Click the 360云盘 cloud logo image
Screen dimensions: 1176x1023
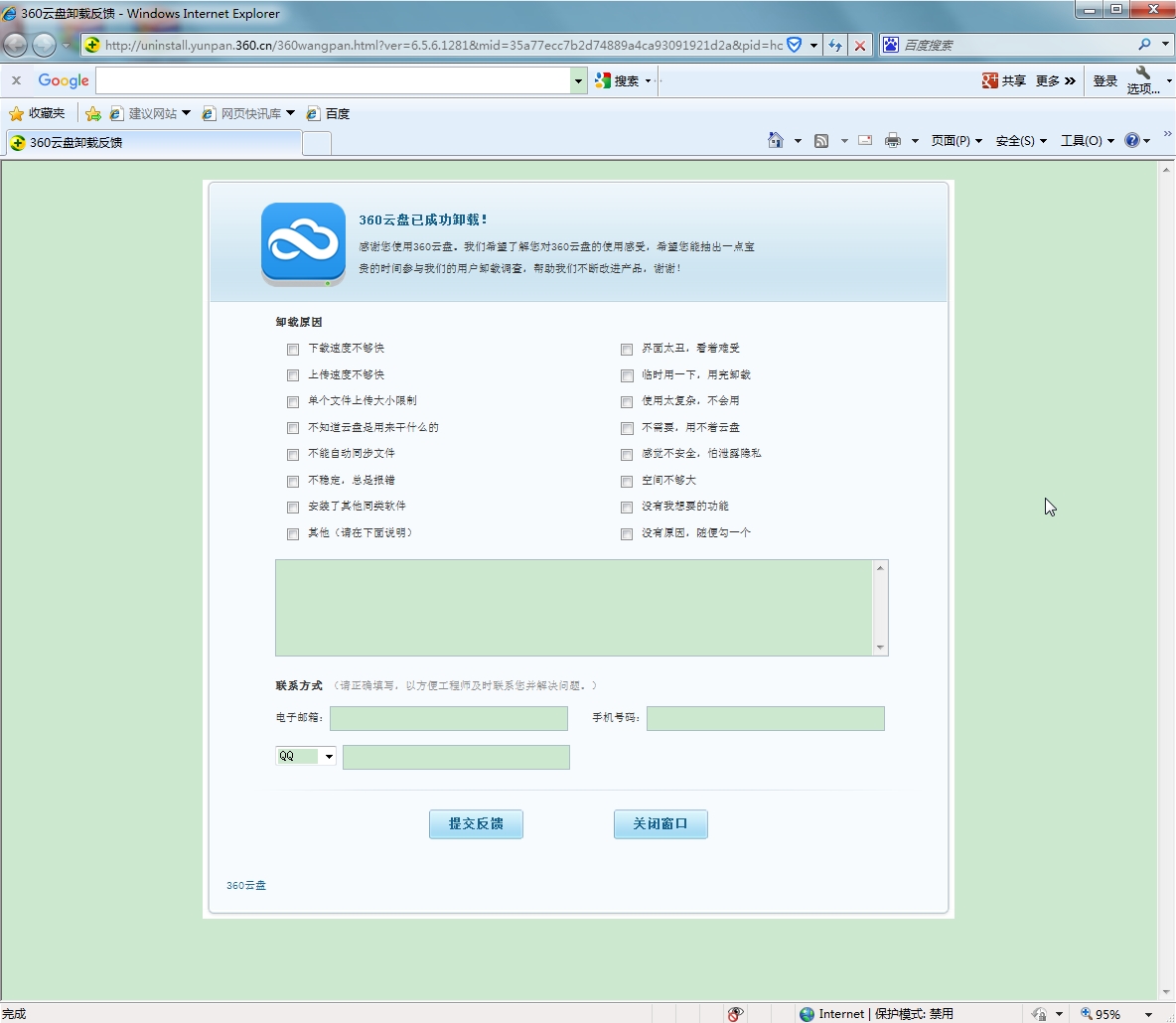303,243
